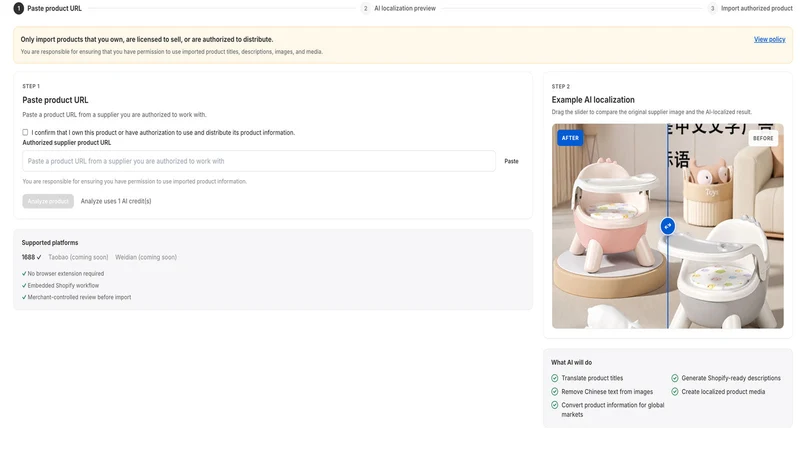Open the View policy link

(x=769, y=39)
